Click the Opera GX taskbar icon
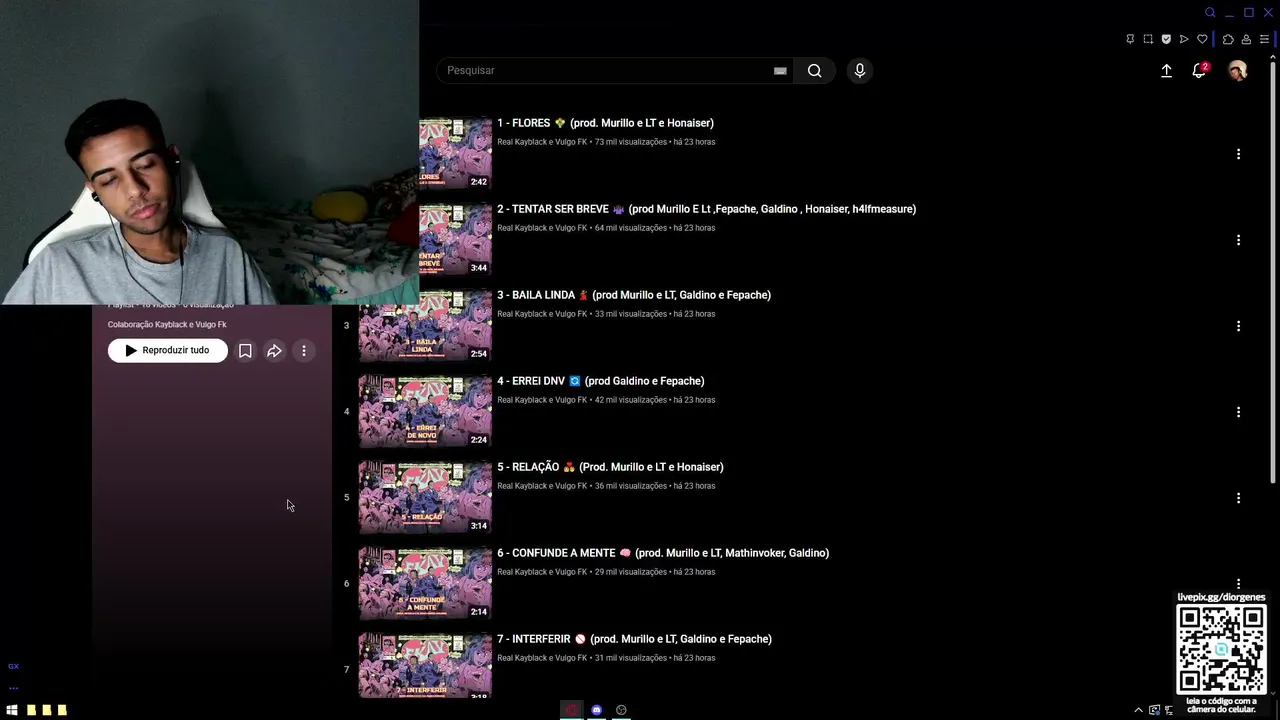 pos(571,710)
